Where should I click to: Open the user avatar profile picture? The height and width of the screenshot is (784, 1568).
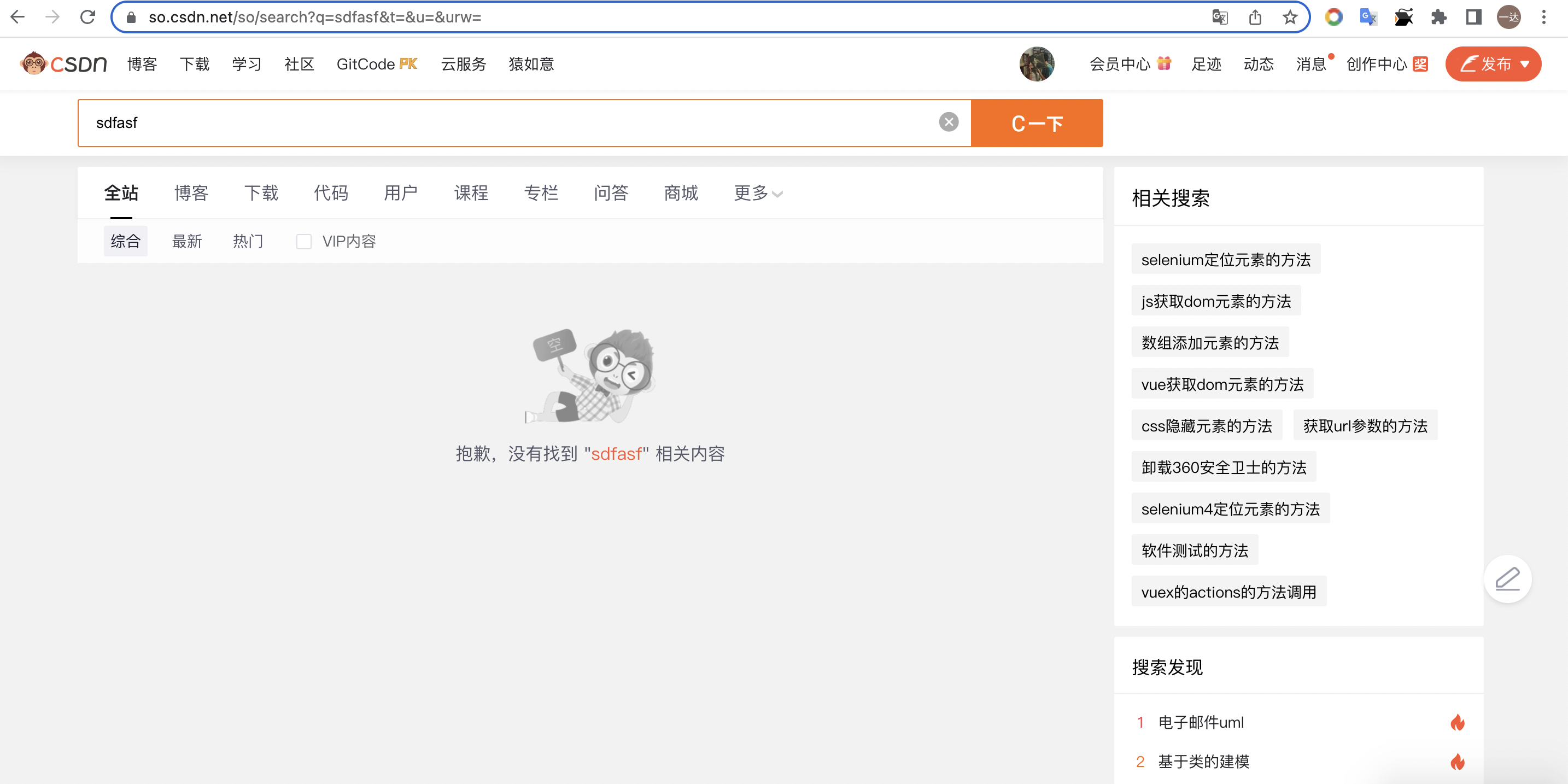1037,64
